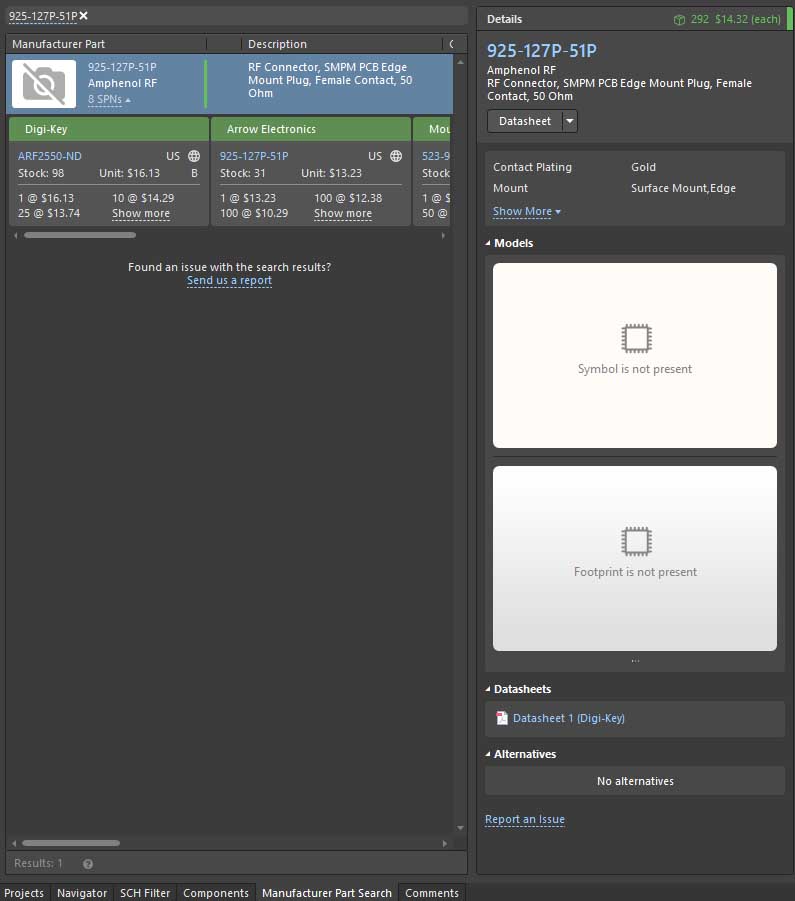This screenshot has width=795, height=901.
Task: Click the PDF icon next to Datasheet 1
Action: [x=502, y=718]
